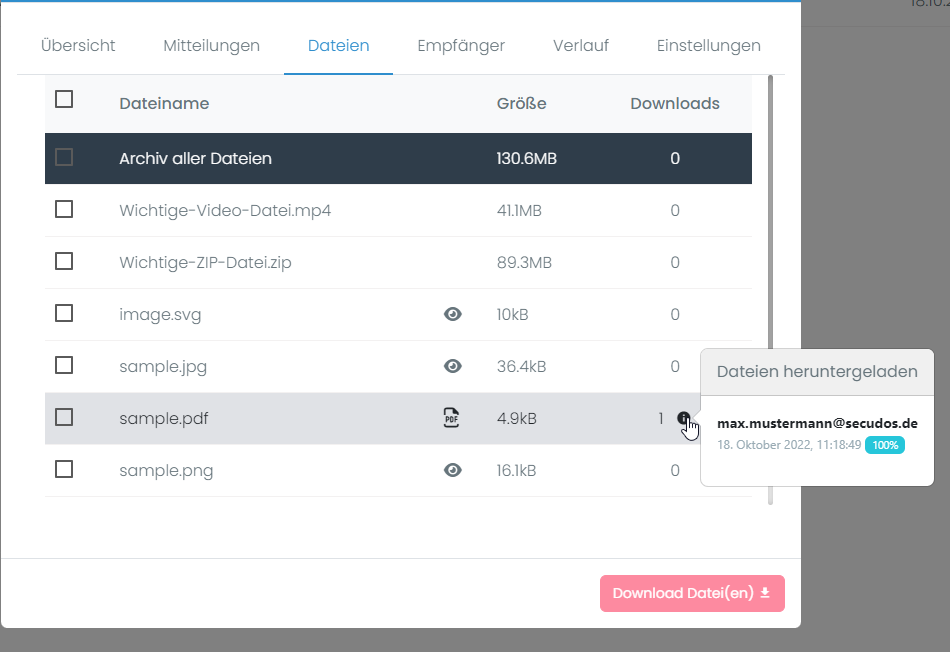
Task: Open the preview for image.svg
Action: point(452,314)
